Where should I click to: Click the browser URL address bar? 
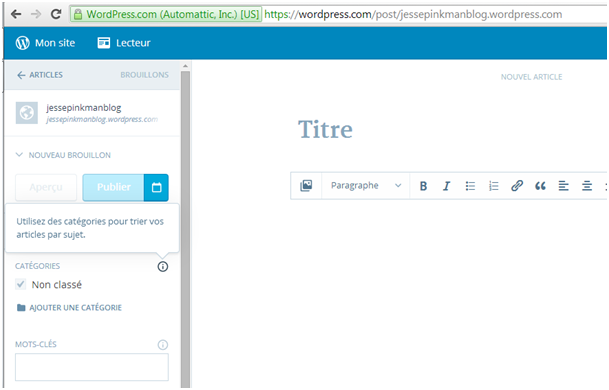tap(413, 14)
